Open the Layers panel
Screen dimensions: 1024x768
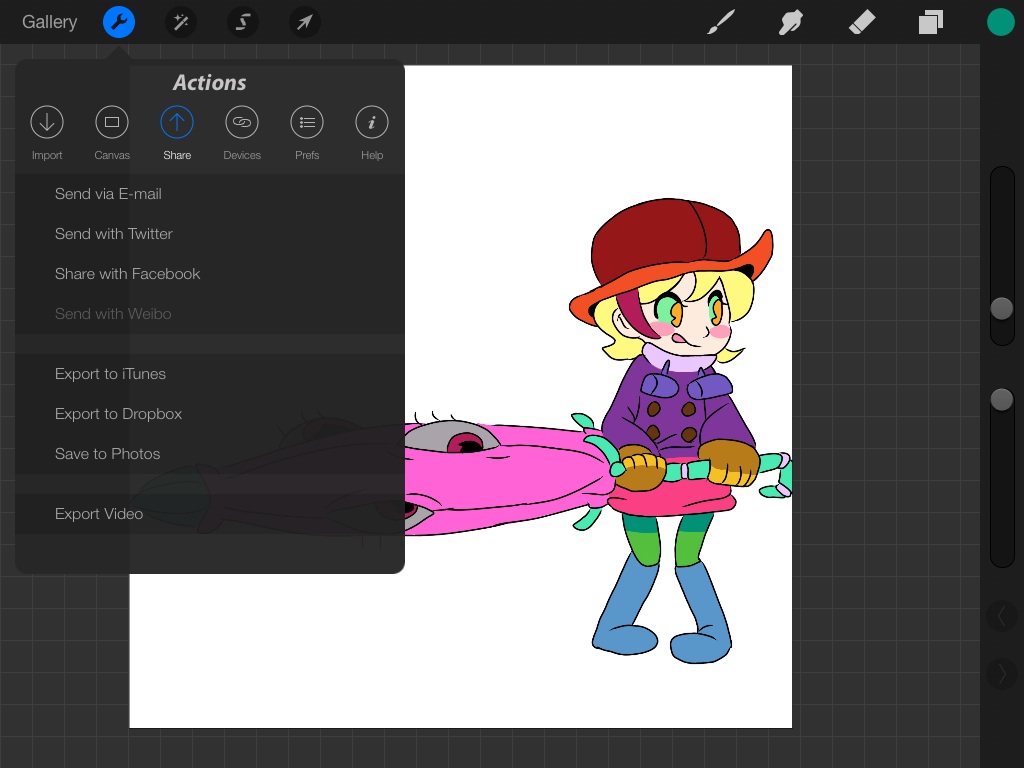click(931, 22)
